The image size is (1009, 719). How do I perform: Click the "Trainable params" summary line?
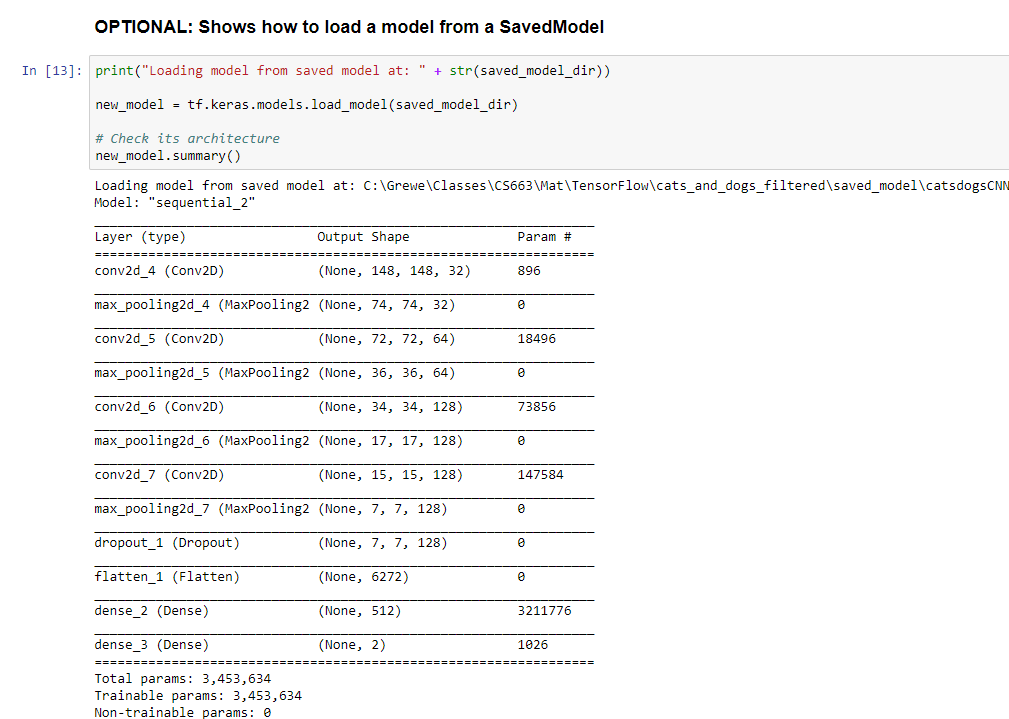pos(197,696)
